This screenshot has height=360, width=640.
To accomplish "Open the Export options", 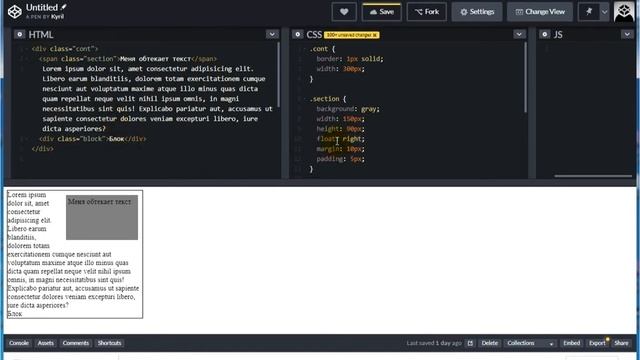I will (x=597, y=343).
